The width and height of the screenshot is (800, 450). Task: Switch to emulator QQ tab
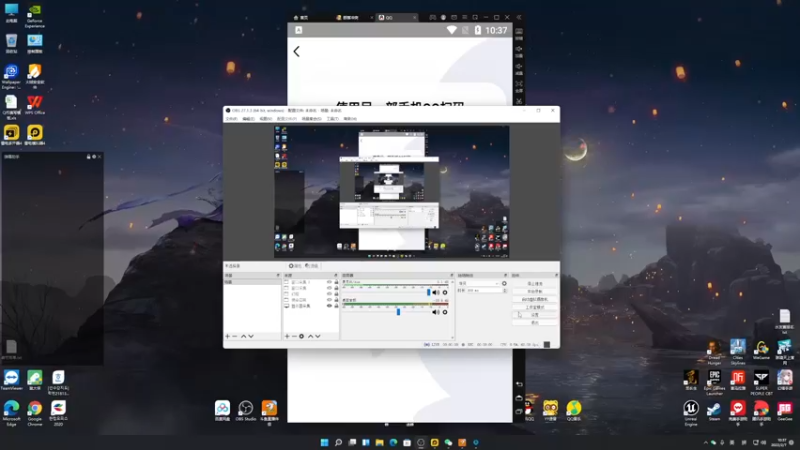pos(396,17)
